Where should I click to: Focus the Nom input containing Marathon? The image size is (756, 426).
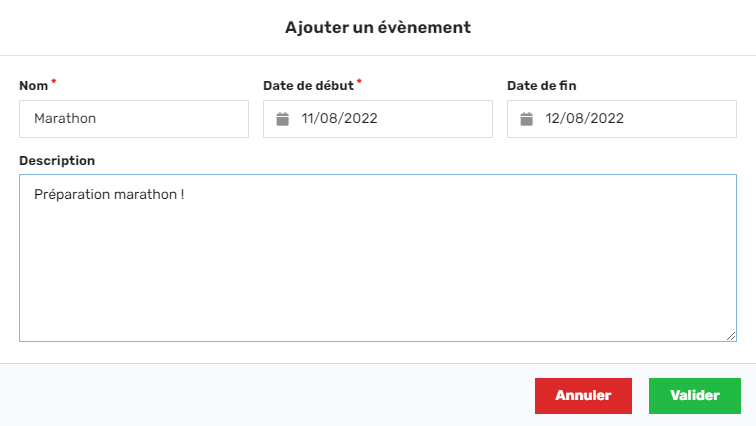134,119
